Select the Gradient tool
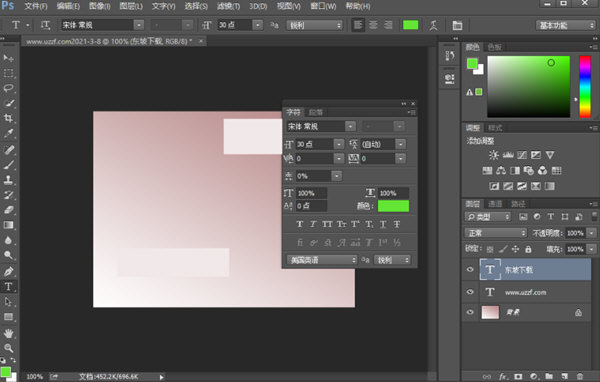 click(8, 225)
